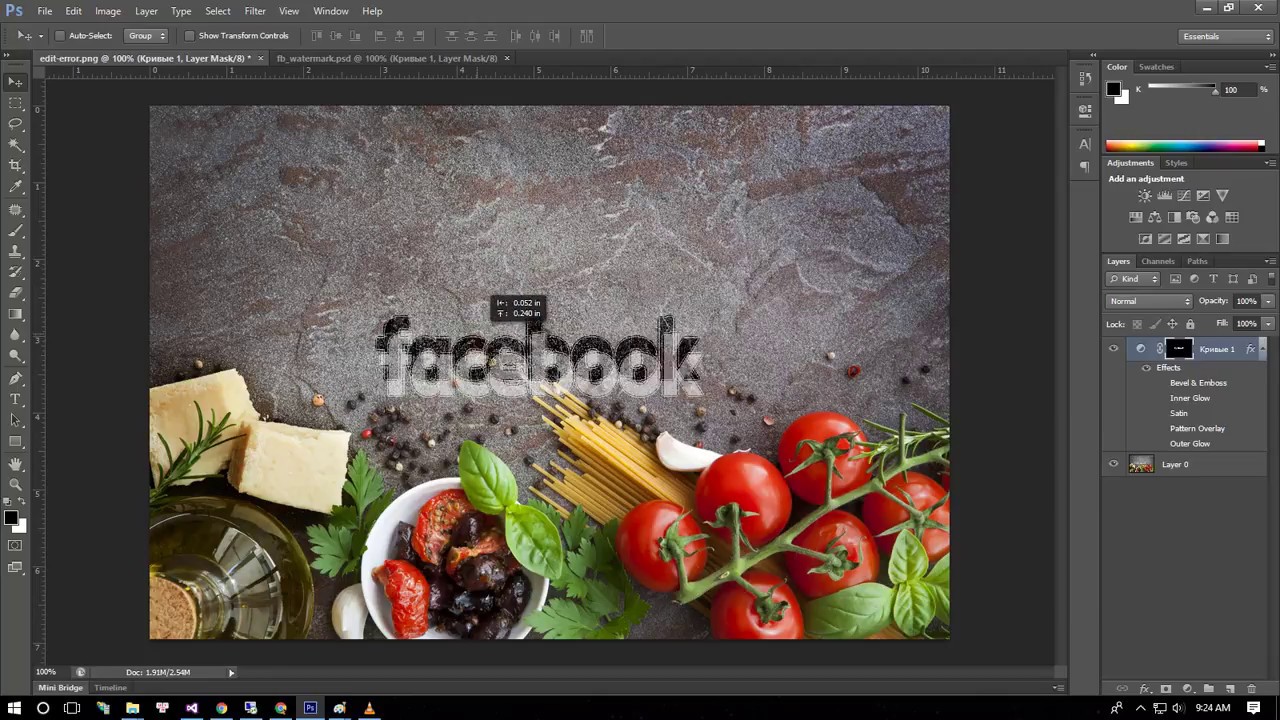1280x720 pixels.
Task: Hide Layer 0 visibility eye
Action: pyautogui.click(x=1113, y=464)
